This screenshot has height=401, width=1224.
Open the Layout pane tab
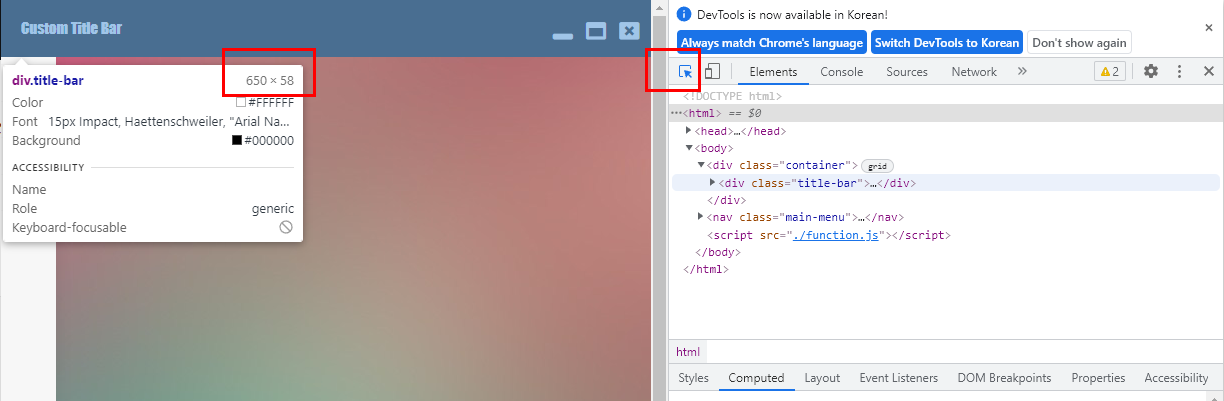[822, 378]
